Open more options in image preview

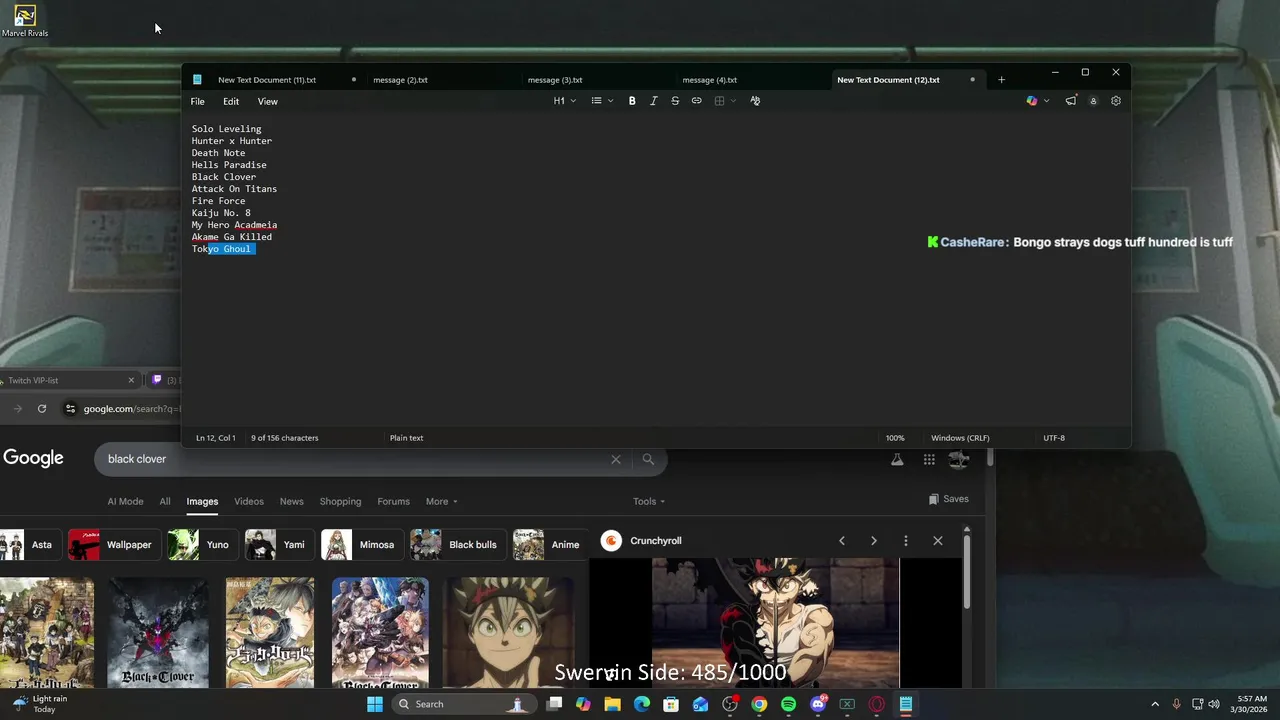906,541
